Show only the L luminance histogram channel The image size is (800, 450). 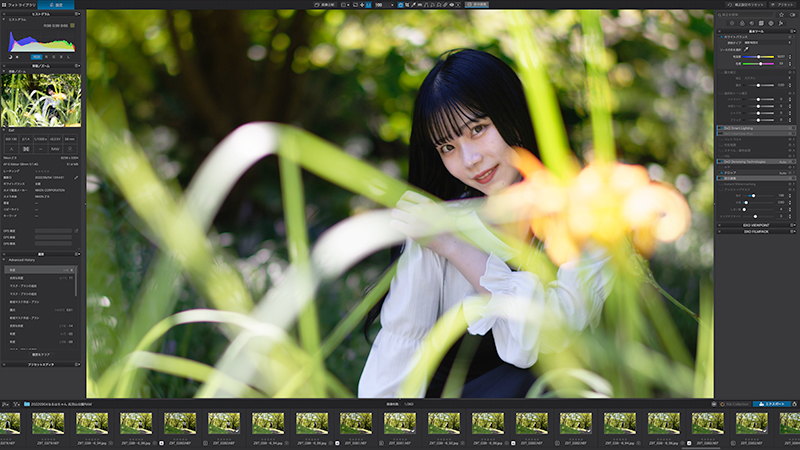(68, 57)
